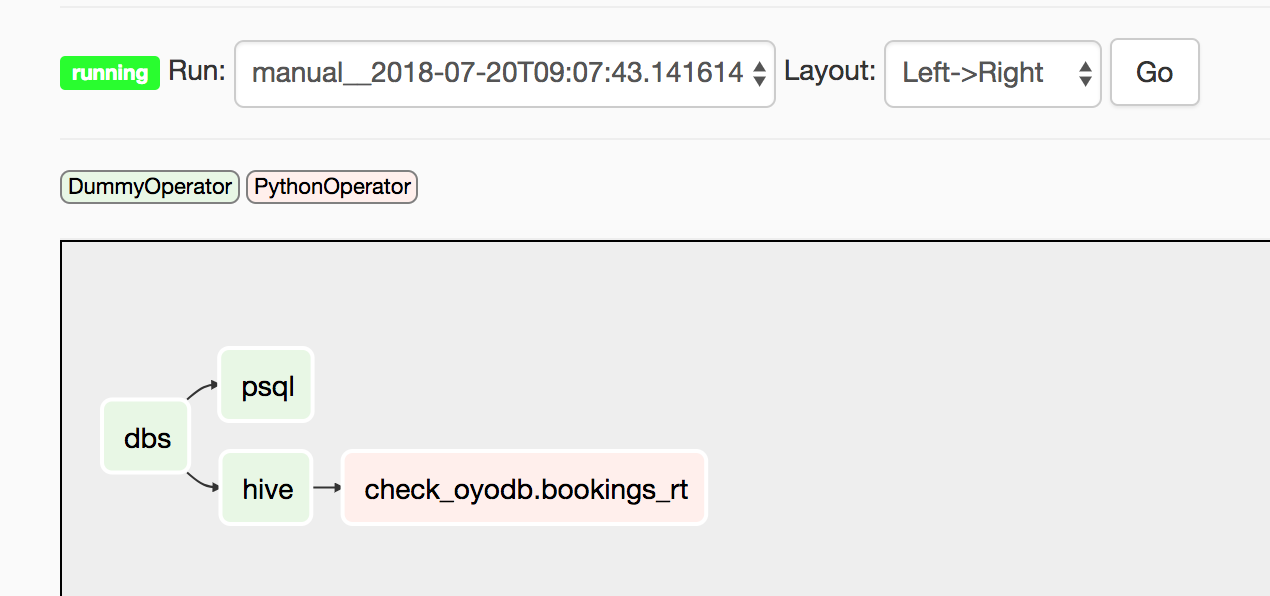
Task: Click the manual__2018-07-20 run ID text
Action: pos(496,73)
